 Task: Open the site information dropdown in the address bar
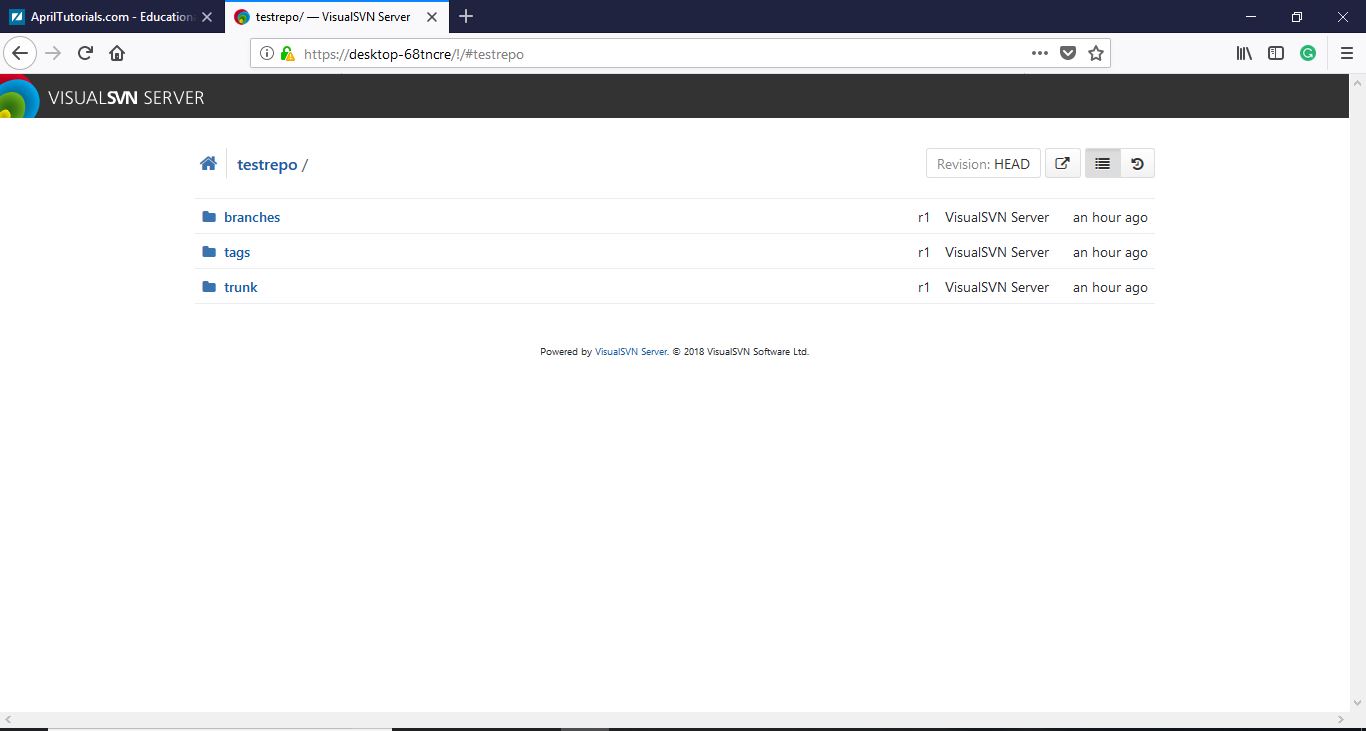click(264, 53)
